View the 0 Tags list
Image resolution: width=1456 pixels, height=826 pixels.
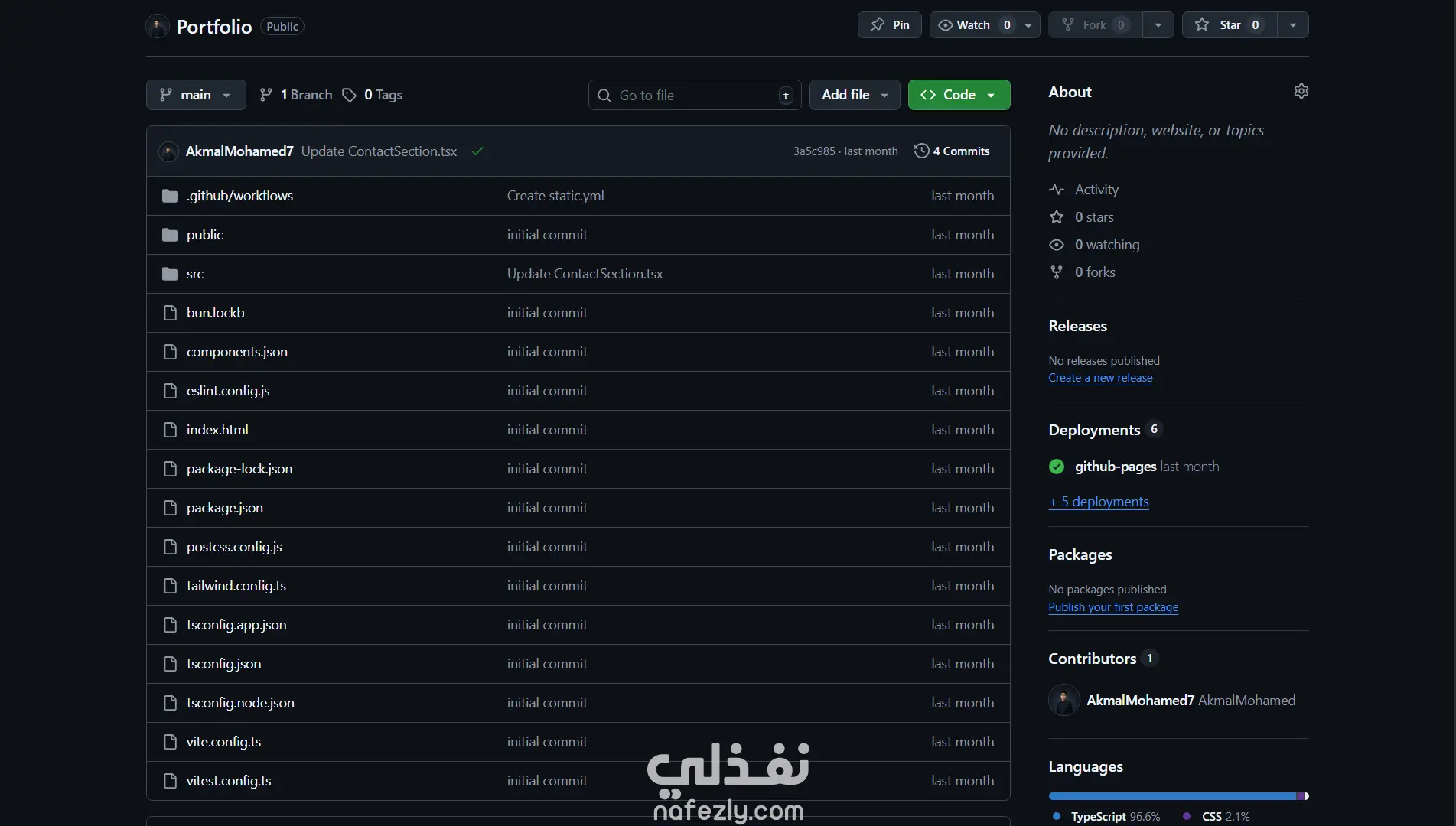point(372,95)
